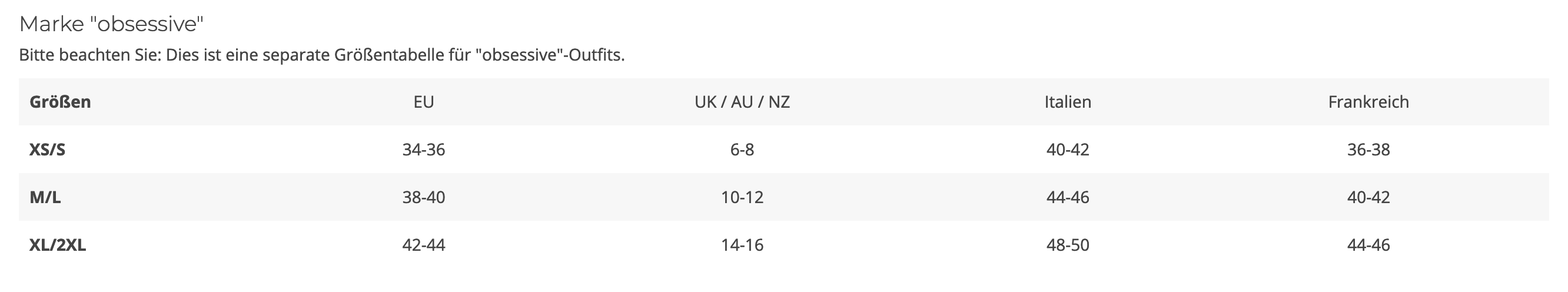Select EU value 38-40 cell
The width and height of the screenshot is (1568, 292).
coord(424,197)
